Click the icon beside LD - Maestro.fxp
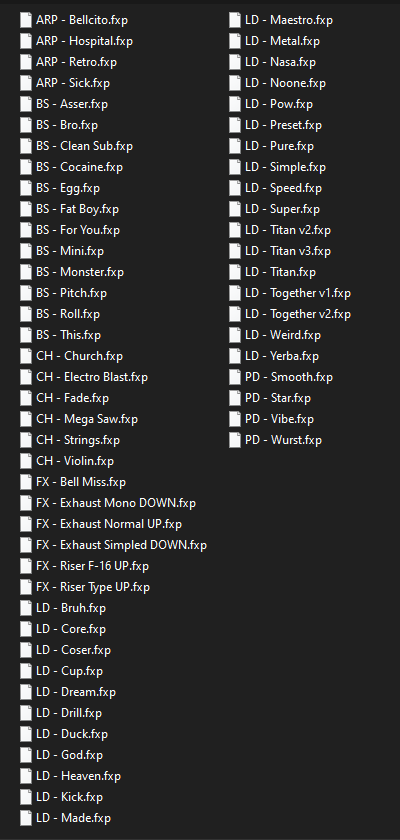This screenshot has width=400, height=840. (x=235, y=20)
